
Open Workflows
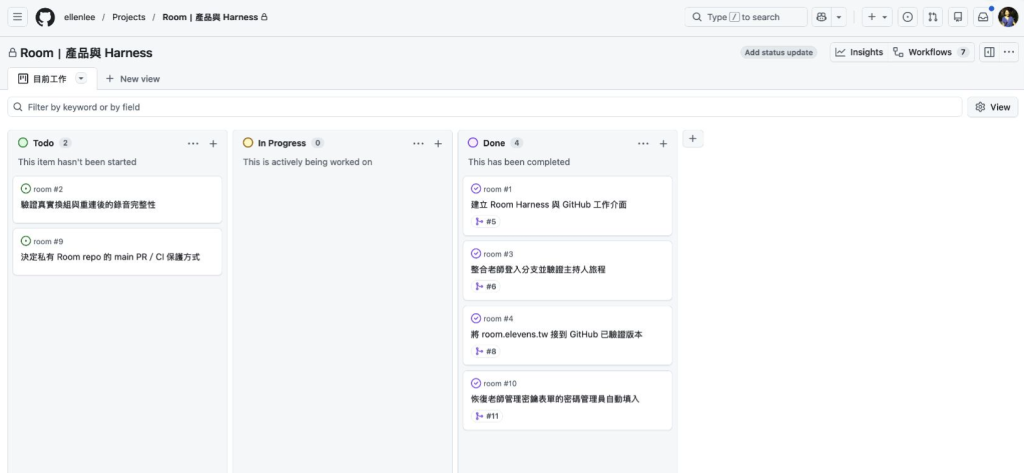coord(931,52)
